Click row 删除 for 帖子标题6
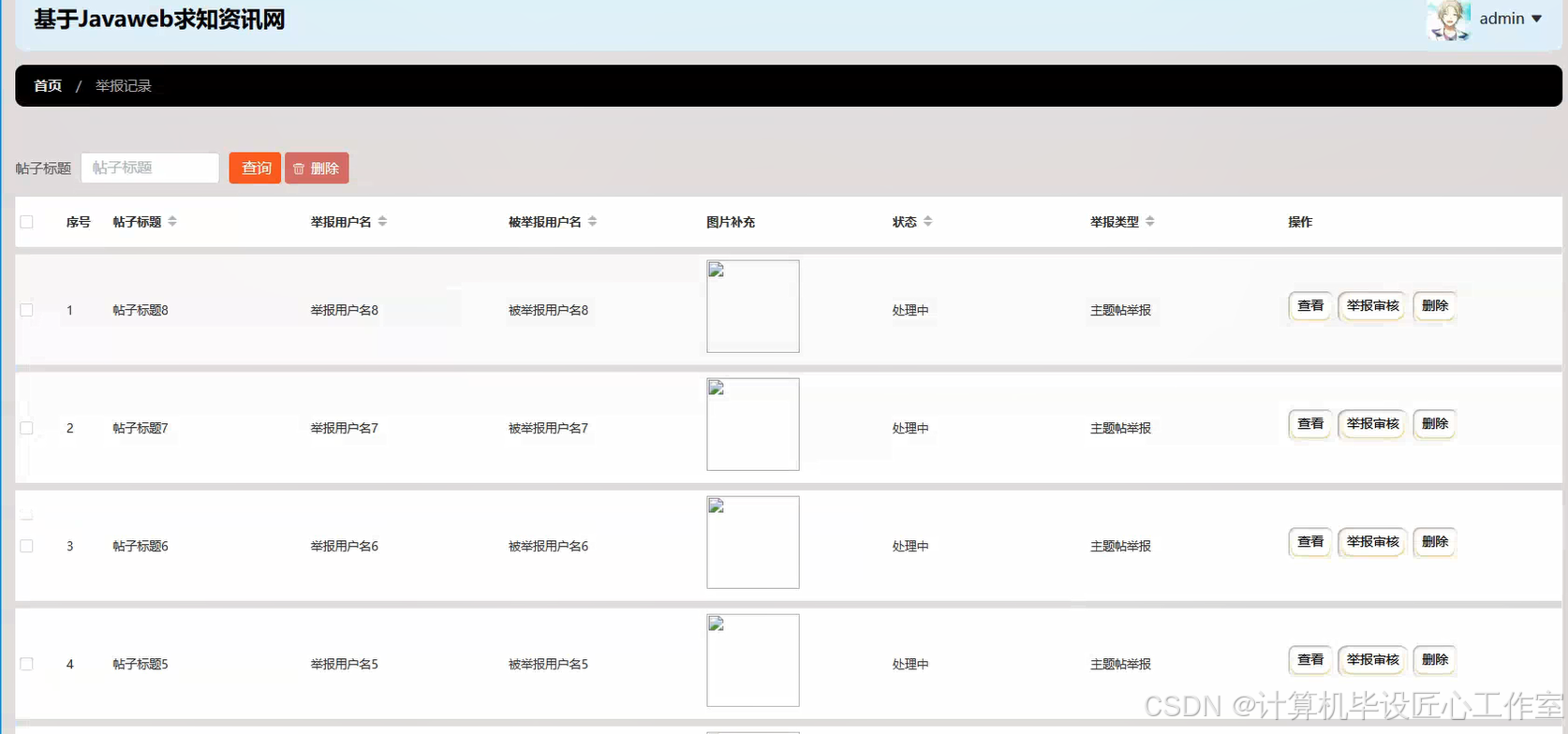Screen dimensions: 1568x734 click(1434, 542)
